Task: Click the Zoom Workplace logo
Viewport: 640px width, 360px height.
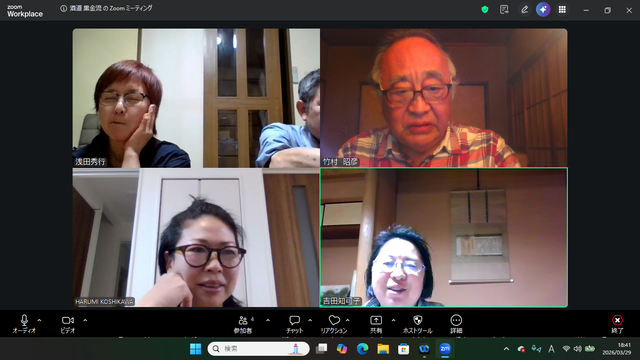Action: pos(24,11)
